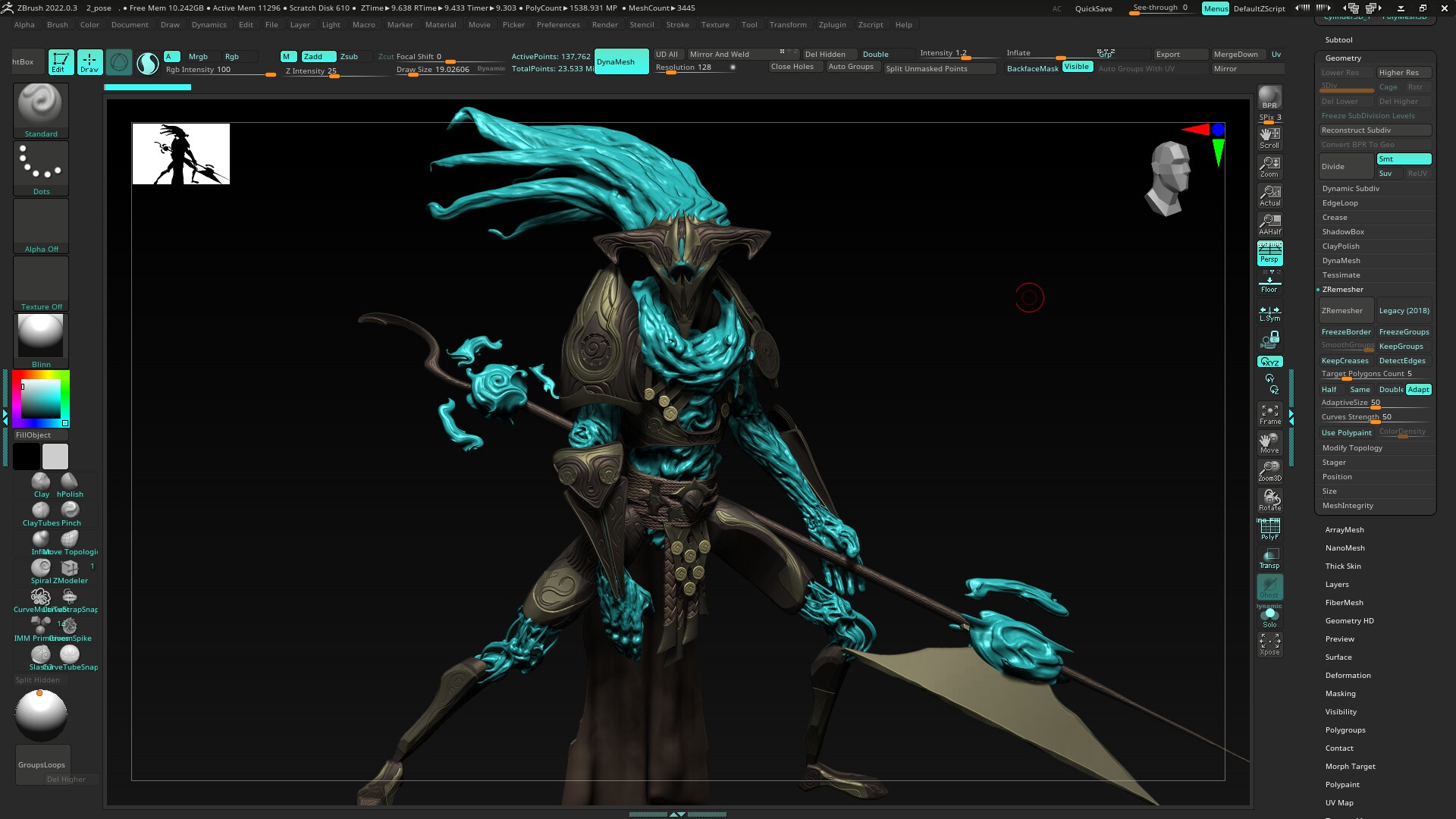Enable PolyF polyframe display icon
The height and width of the screenshot is (819, 1456).
coord(1269,529)
